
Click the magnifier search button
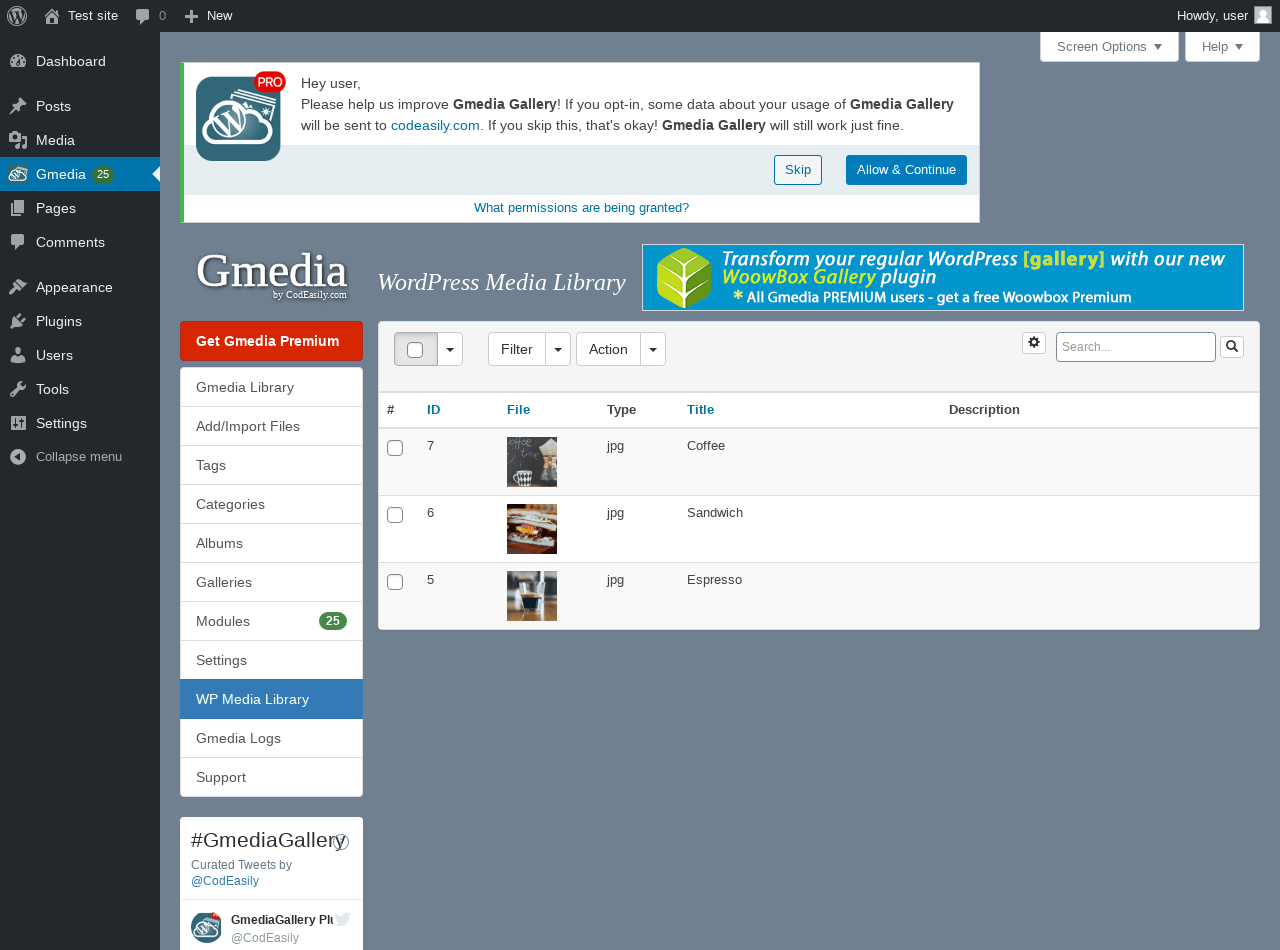[1232, 347]
